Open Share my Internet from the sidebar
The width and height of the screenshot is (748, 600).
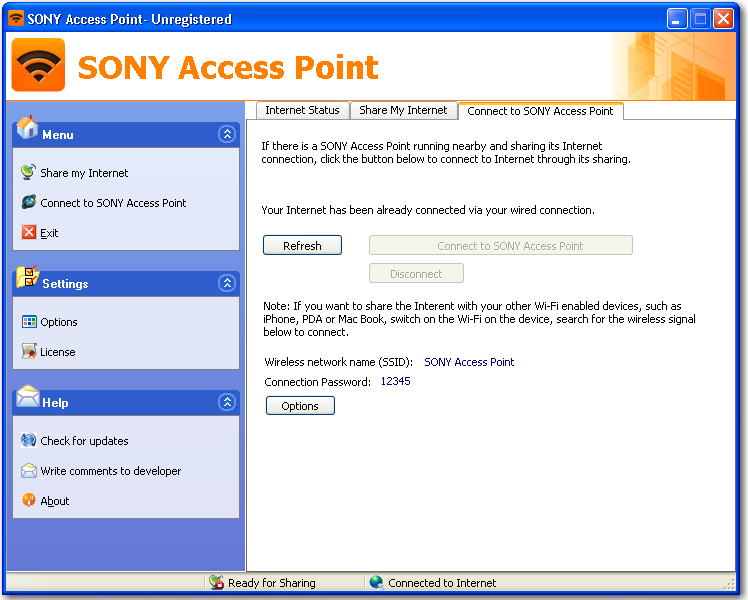click(84, 173)
